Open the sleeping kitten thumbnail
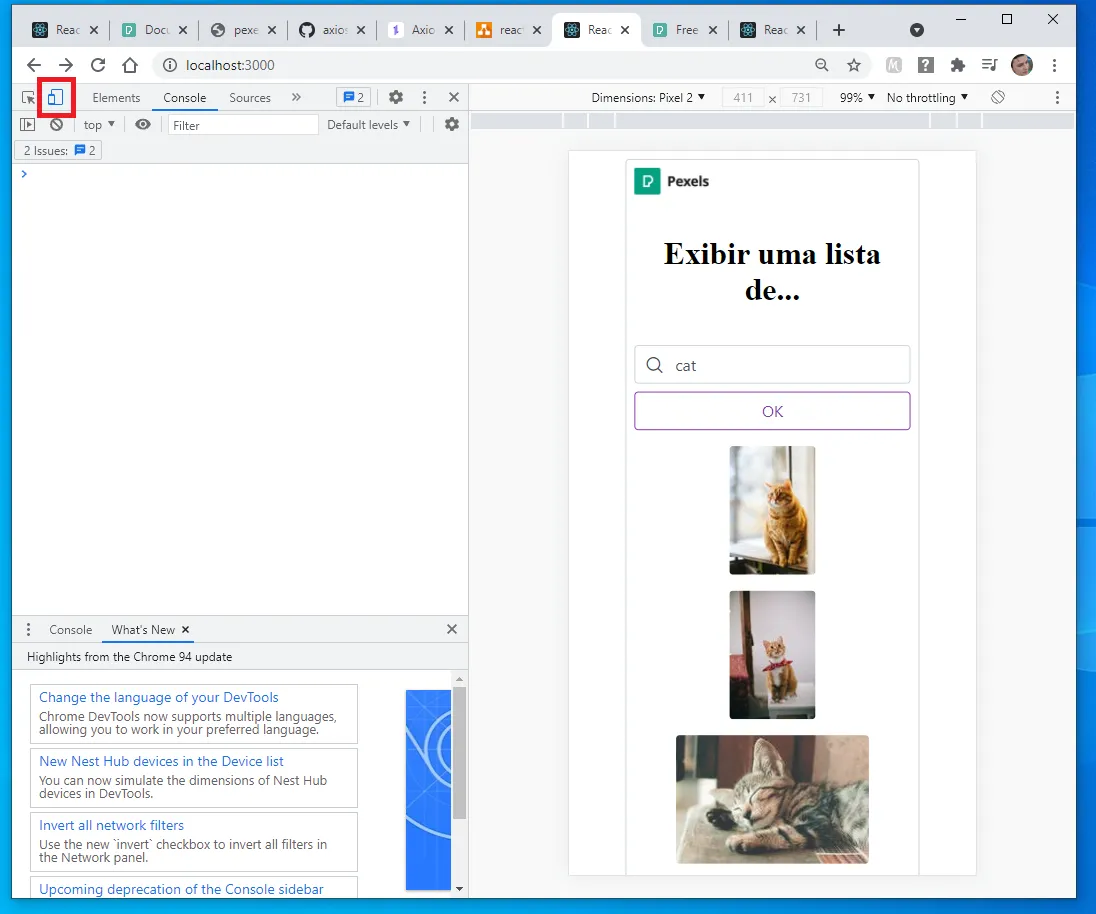The width and height of the screenshot is (1096, 914). tap(772, 799)
